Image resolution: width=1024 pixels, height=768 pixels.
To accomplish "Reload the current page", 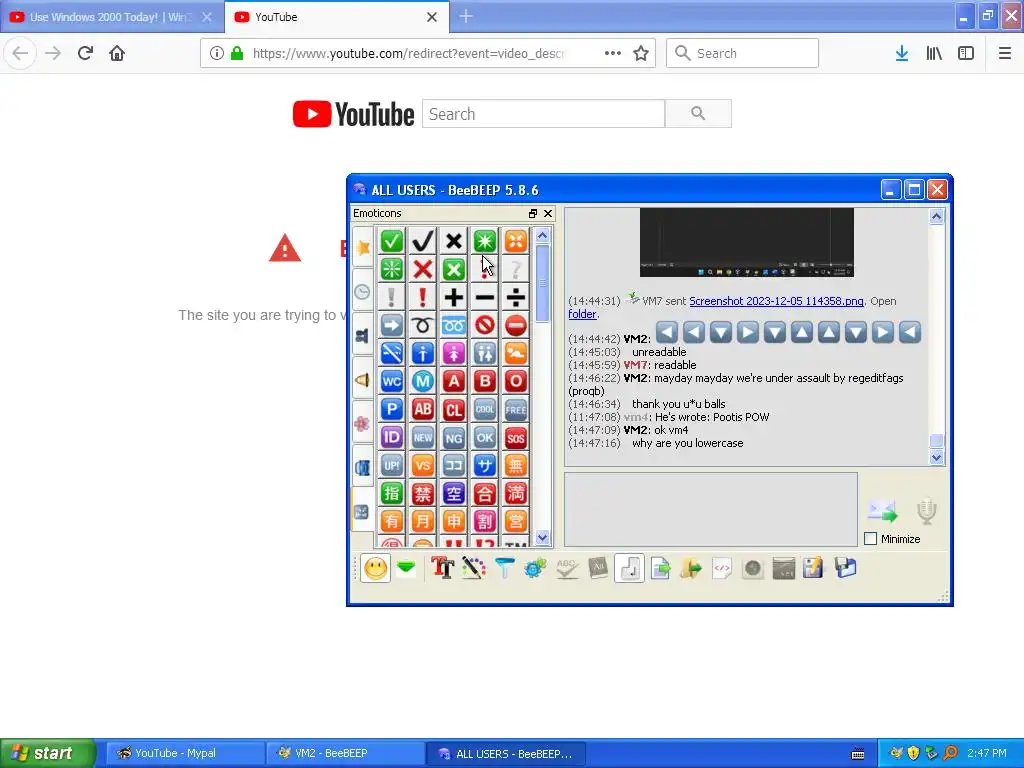I will coord(85,53).
